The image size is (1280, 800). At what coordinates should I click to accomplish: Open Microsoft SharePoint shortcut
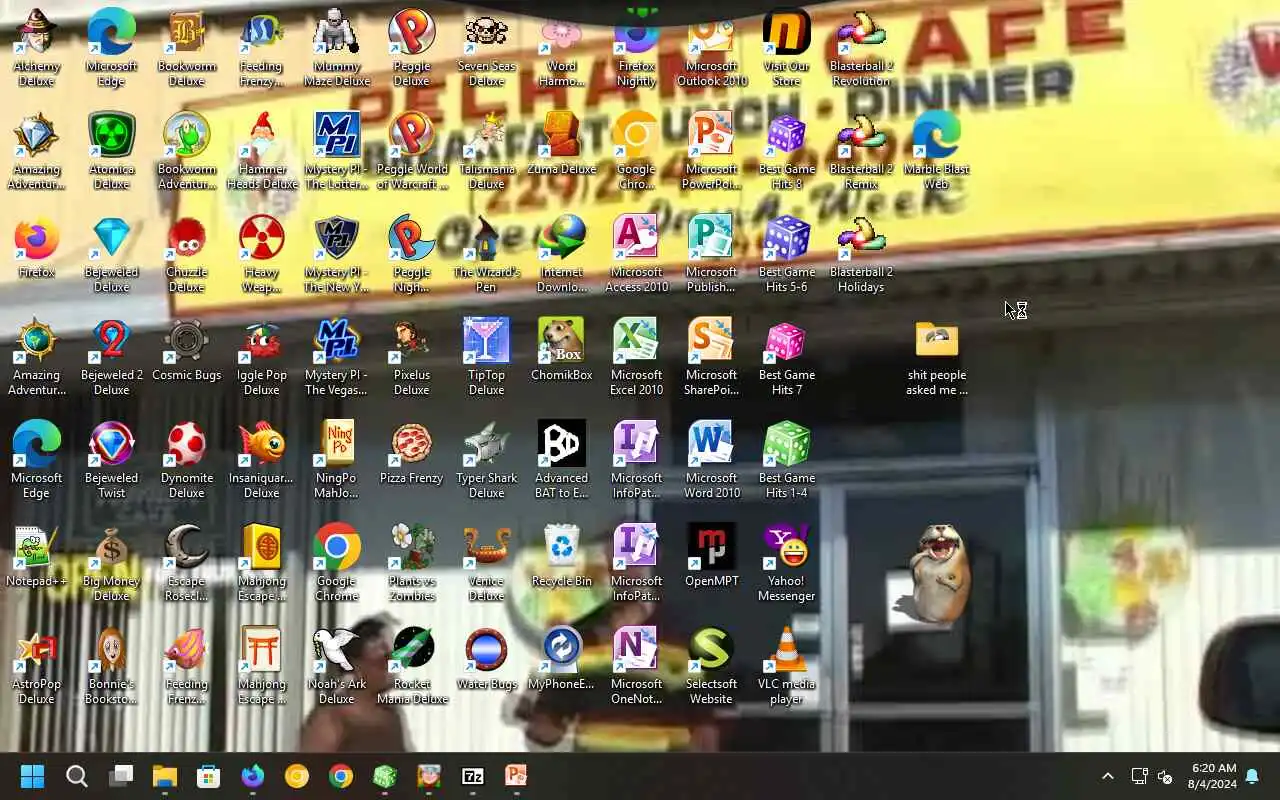(712, 357)
